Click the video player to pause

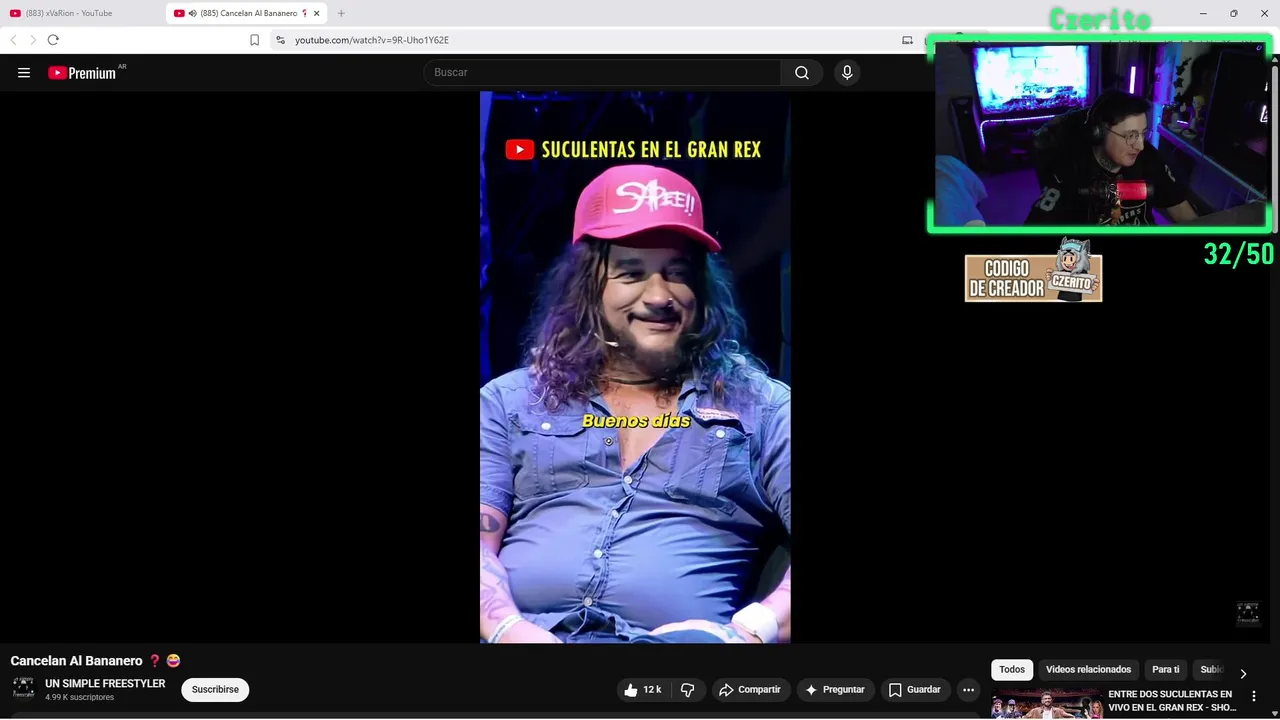tap(635, 367)
